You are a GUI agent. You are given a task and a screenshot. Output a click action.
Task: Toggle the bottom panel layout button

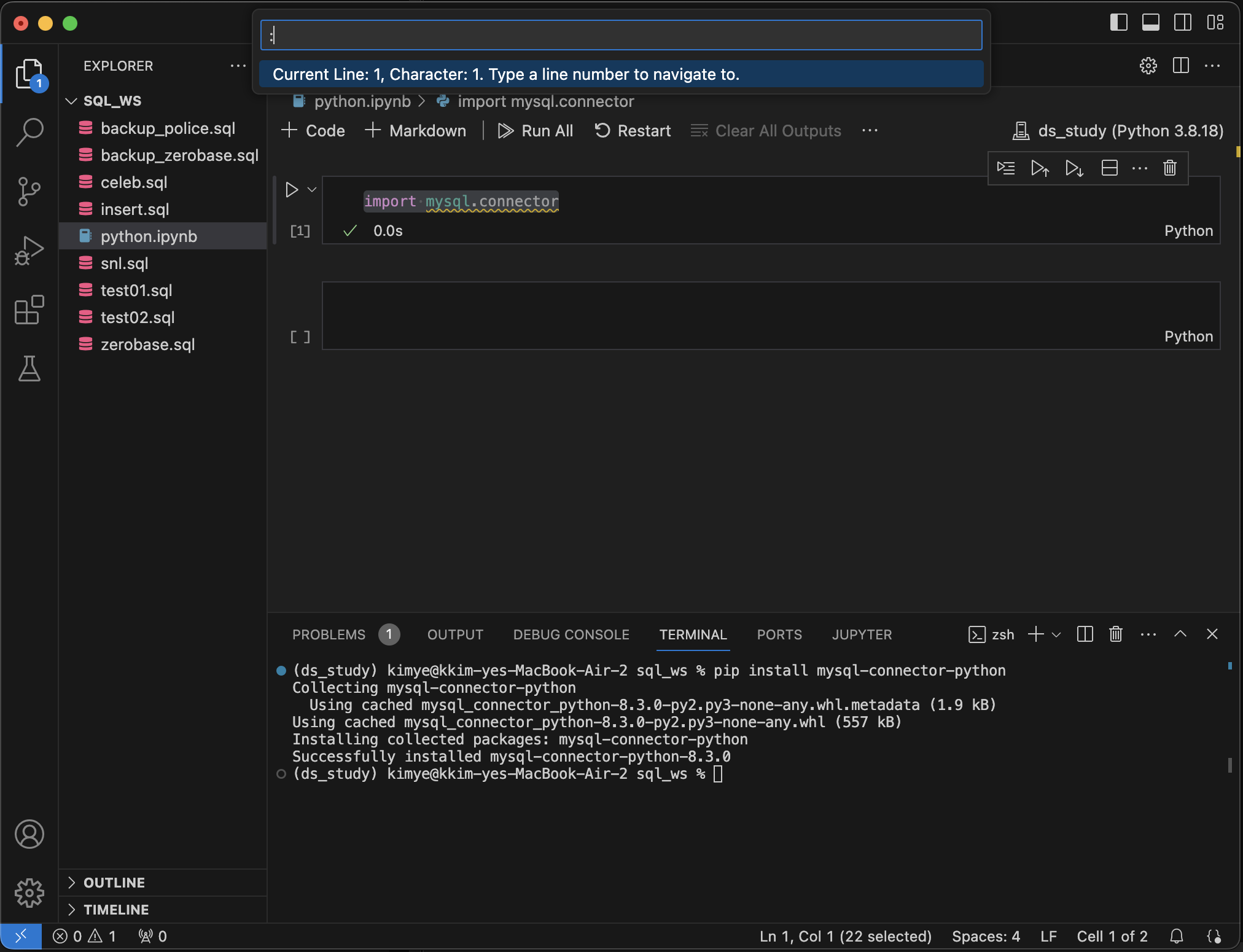tap(1150, 23)
